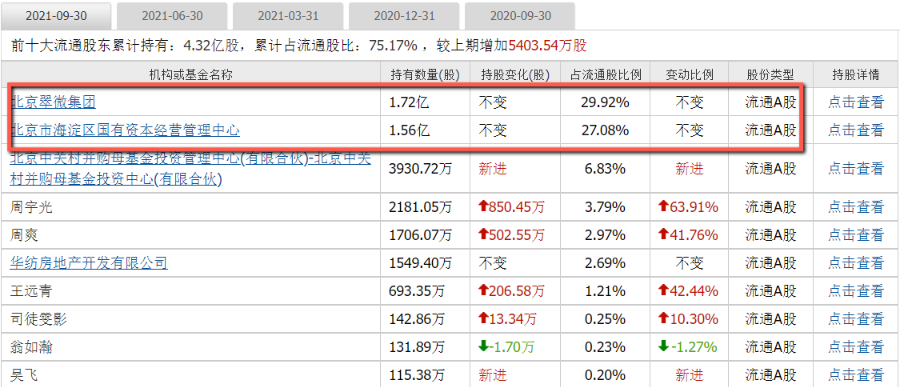Open 北京中关村并购母基金投资管理中心 link

click(190, 169)
